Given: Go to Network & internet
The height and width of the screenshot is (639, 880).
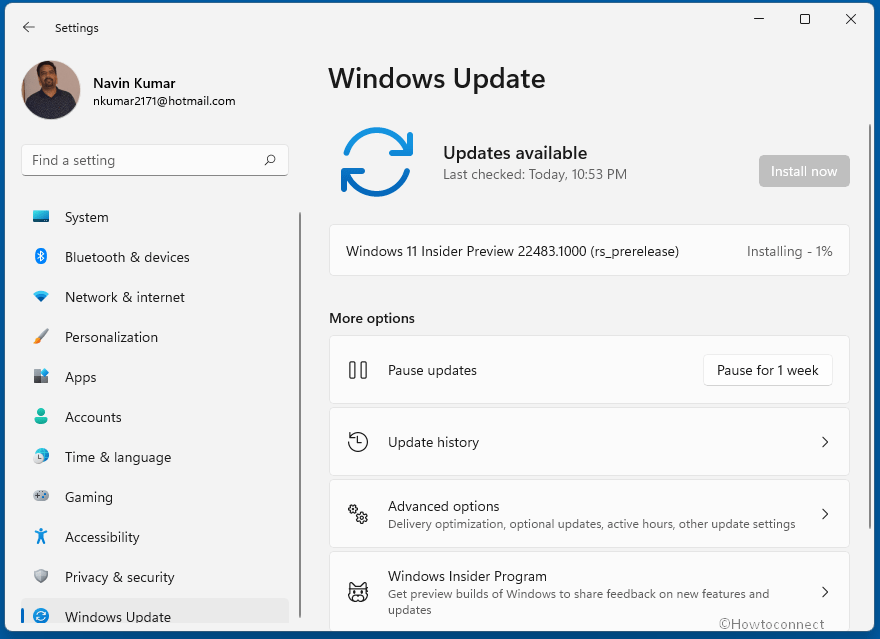Looking at the screenshot, I should pyautogui.click(x=155, y=297).
